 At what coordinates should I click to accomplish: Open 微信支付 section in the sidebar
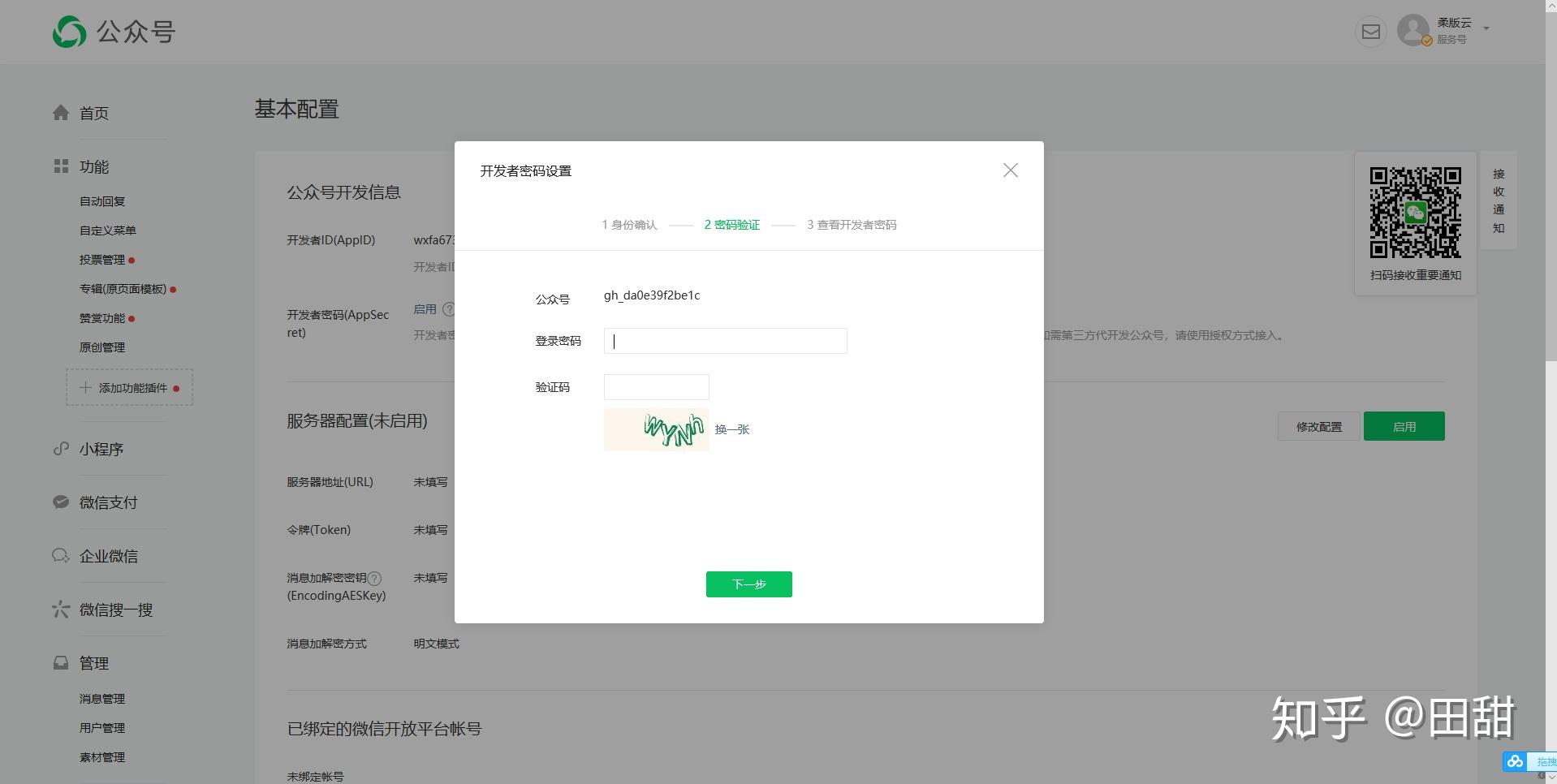(109, 503)
